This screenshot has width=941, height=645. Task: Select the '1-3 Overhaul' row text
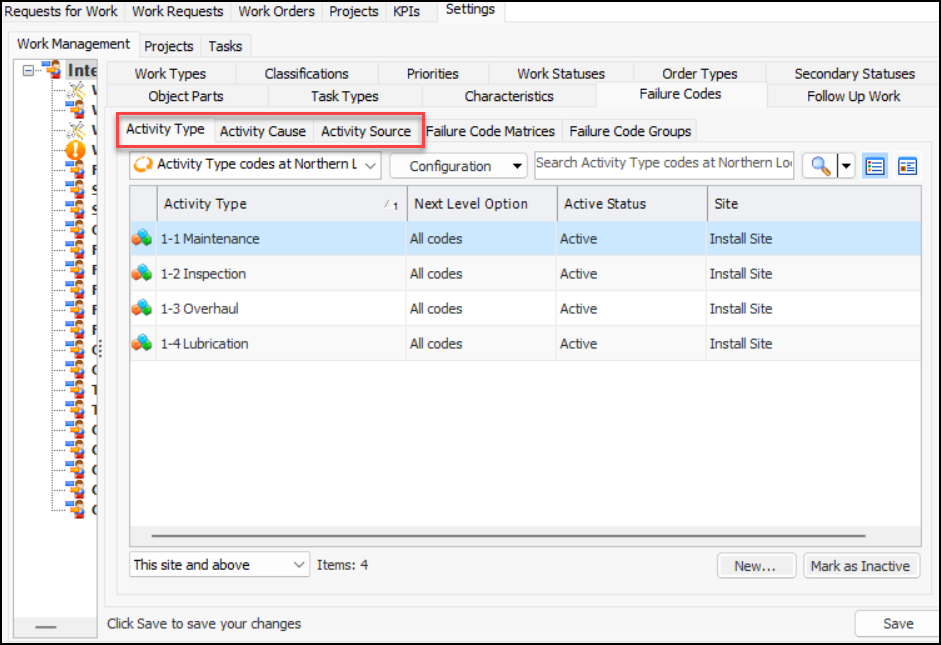point(199,308)
